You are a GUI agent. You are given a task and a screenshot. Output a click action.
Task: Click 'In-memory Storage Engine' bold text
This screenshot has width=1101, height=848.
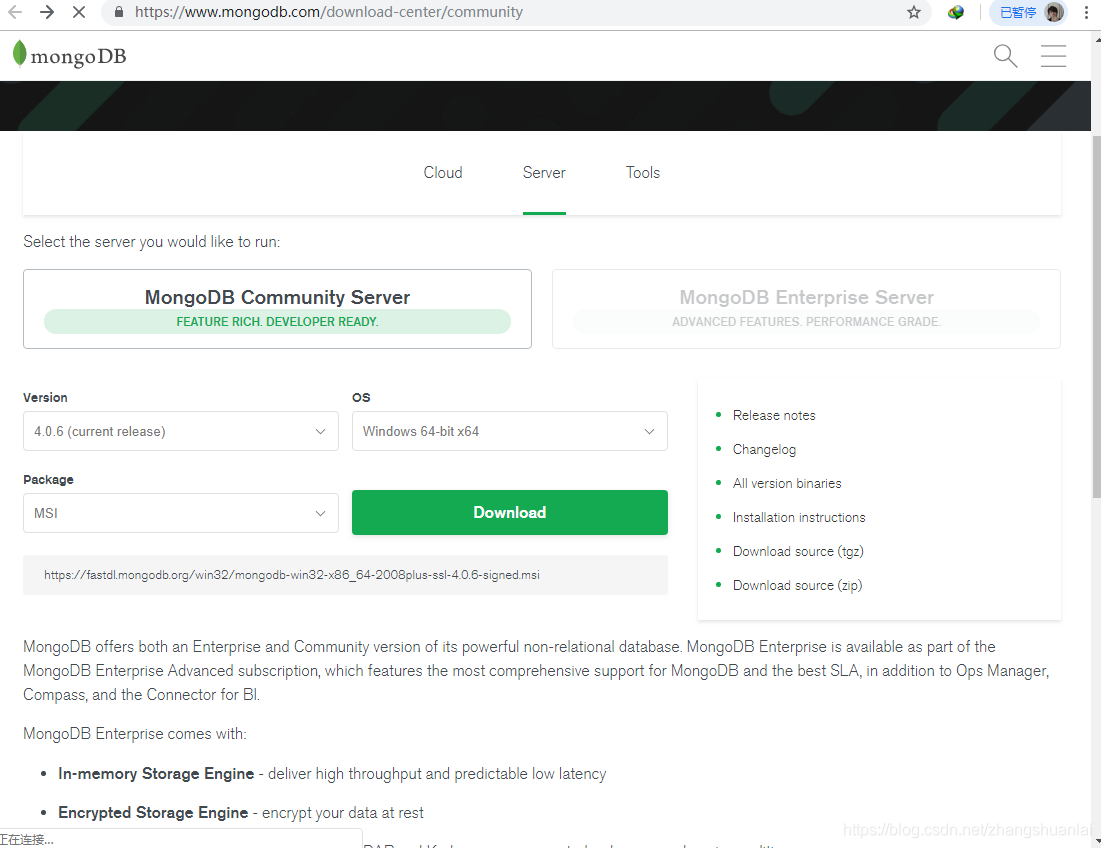(156, 774)
